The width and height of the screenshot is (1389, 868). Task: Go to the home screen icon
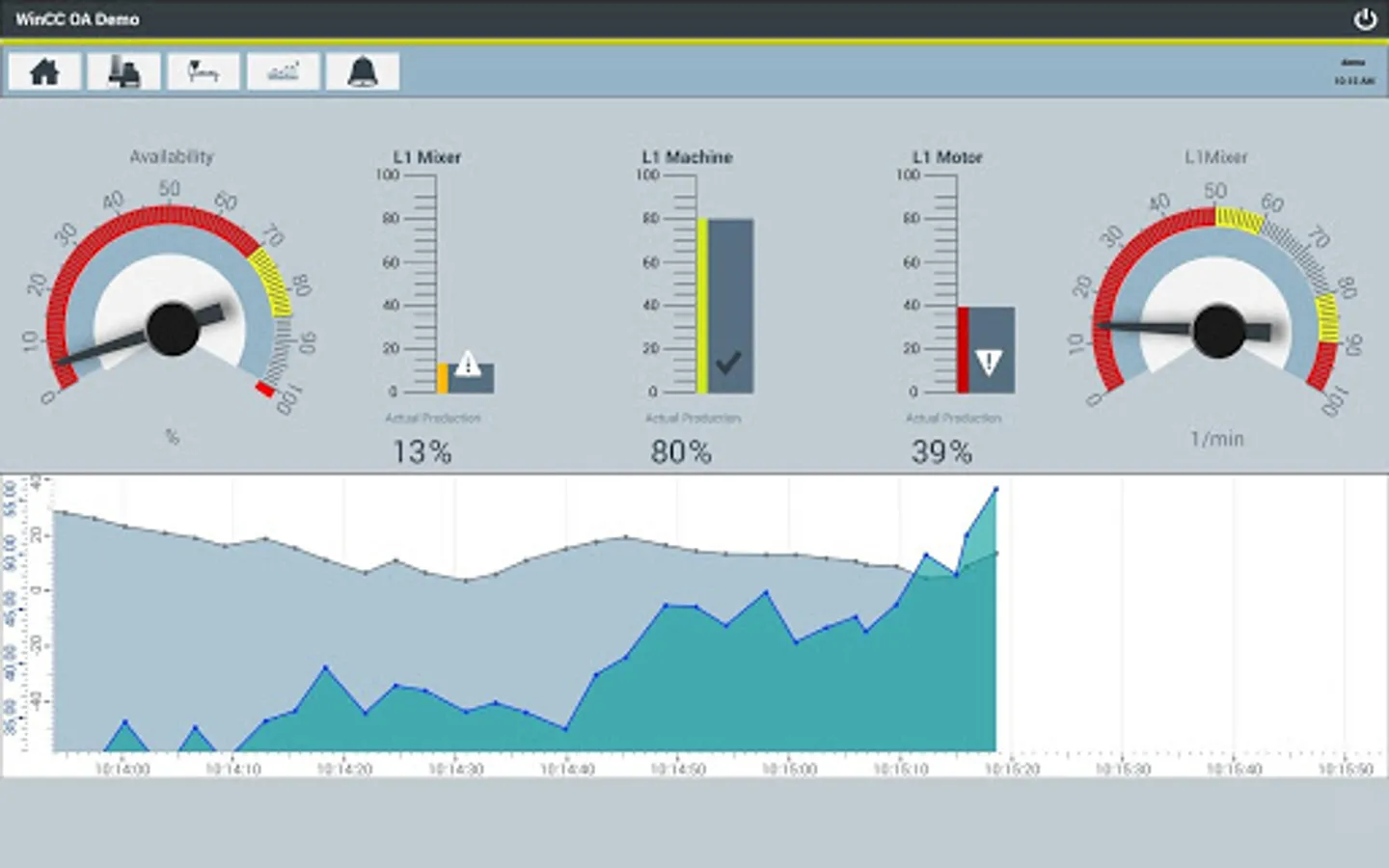pyautogui.click(x=44, y=71)
